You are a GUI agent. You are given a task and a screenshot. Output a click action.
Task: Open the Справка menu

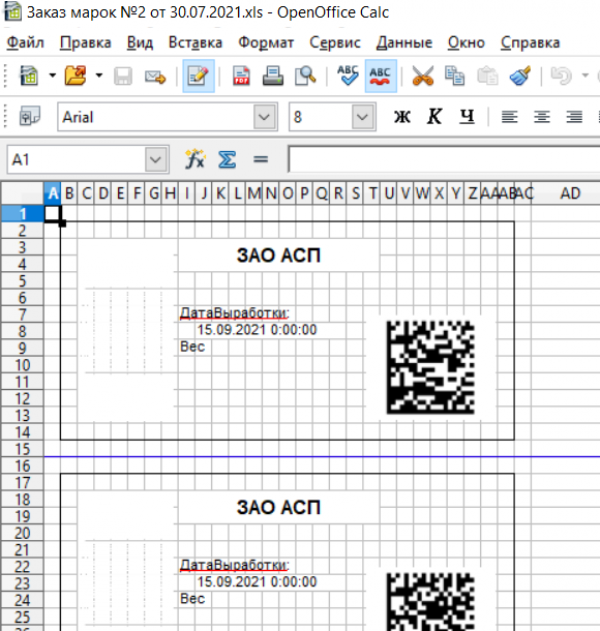530,43
